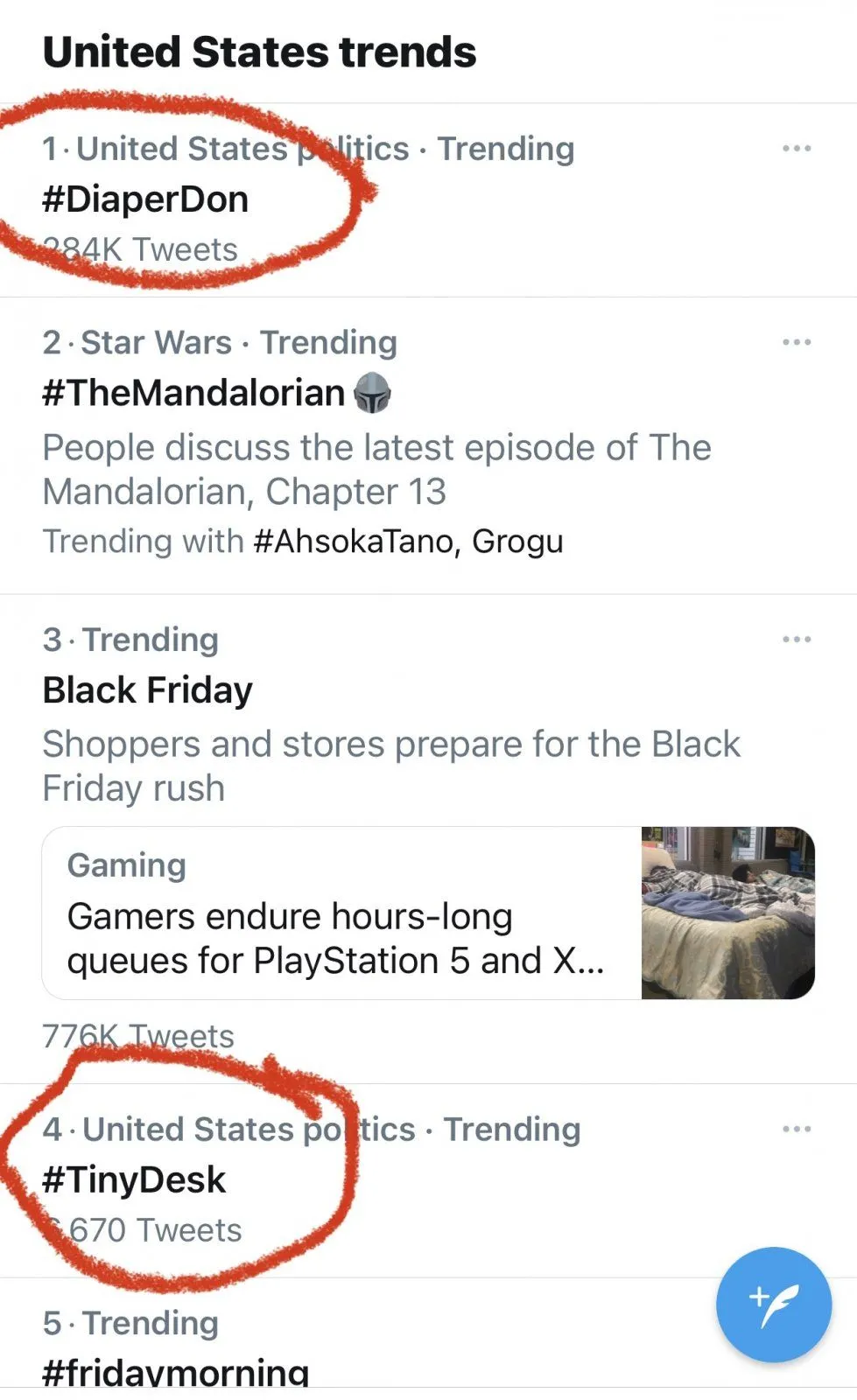857x1400 pixels.
Task: Click the Mandalorian helmet emoji icon
Action: coord(372,393)
